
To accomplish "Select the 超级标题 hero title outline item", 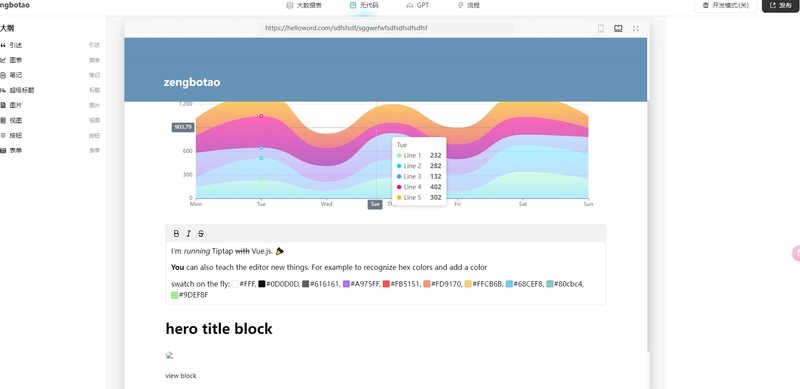I will [50, 90].
